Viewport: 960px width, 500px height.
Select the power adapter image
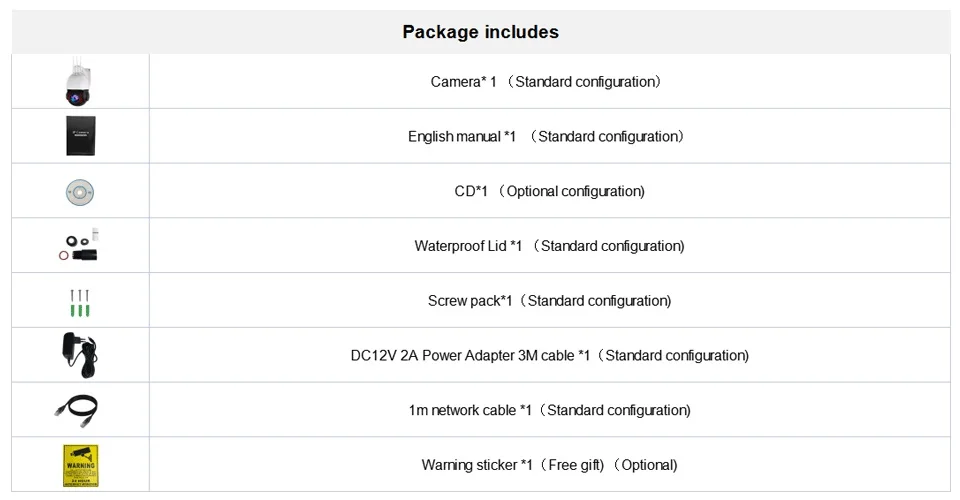pyautogui.click(x=80, y=355)
